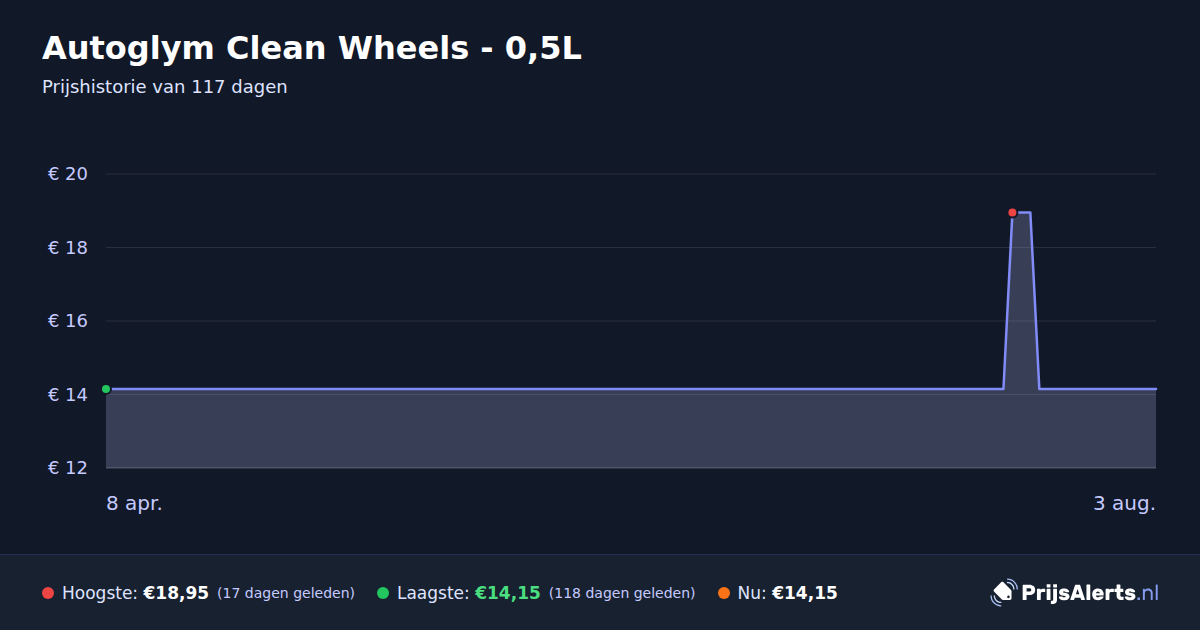Click the '17 dagen geleden' note

pyautogui.click(x=286, y=593)
